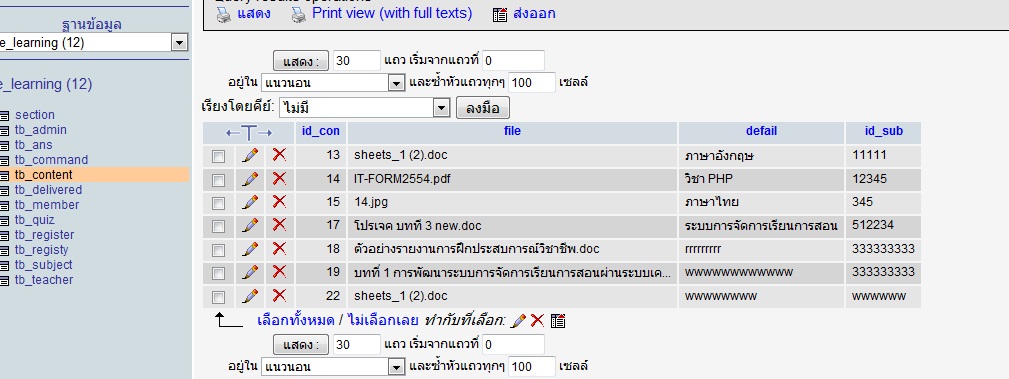Delete row 14 IT-FORM2554.pdf
This screenshot has height=379, width=1009.
[279, 178]
